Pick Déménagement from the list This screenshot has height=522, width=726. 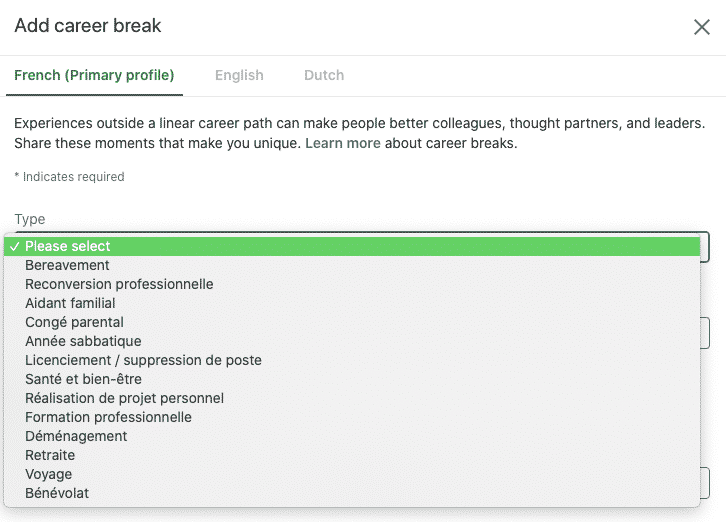point(76,436)
